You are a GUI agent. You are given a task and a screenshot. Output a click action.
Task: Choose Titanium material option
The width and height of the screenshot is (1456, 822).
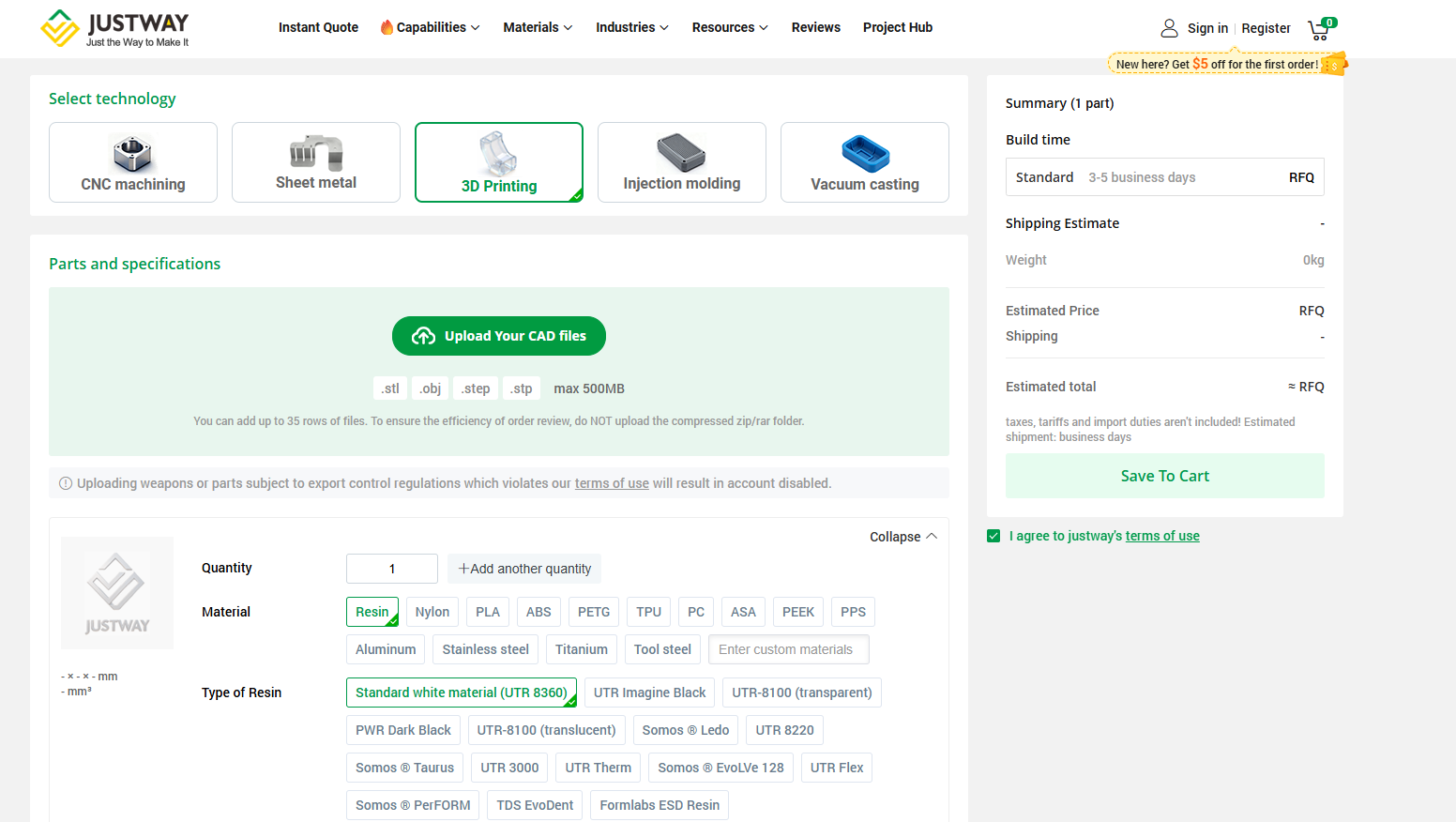click(x=582, y=649)
